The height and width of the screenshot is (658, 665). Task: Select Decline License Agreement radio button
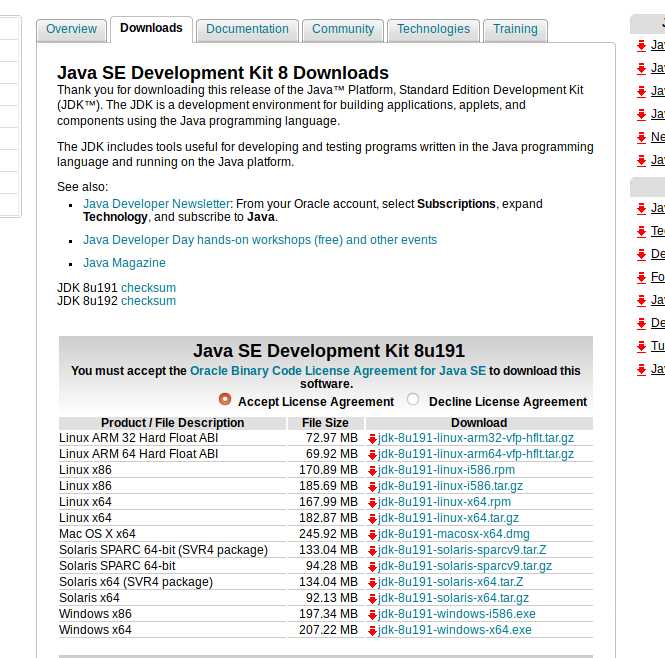click(x=413, y=399)
